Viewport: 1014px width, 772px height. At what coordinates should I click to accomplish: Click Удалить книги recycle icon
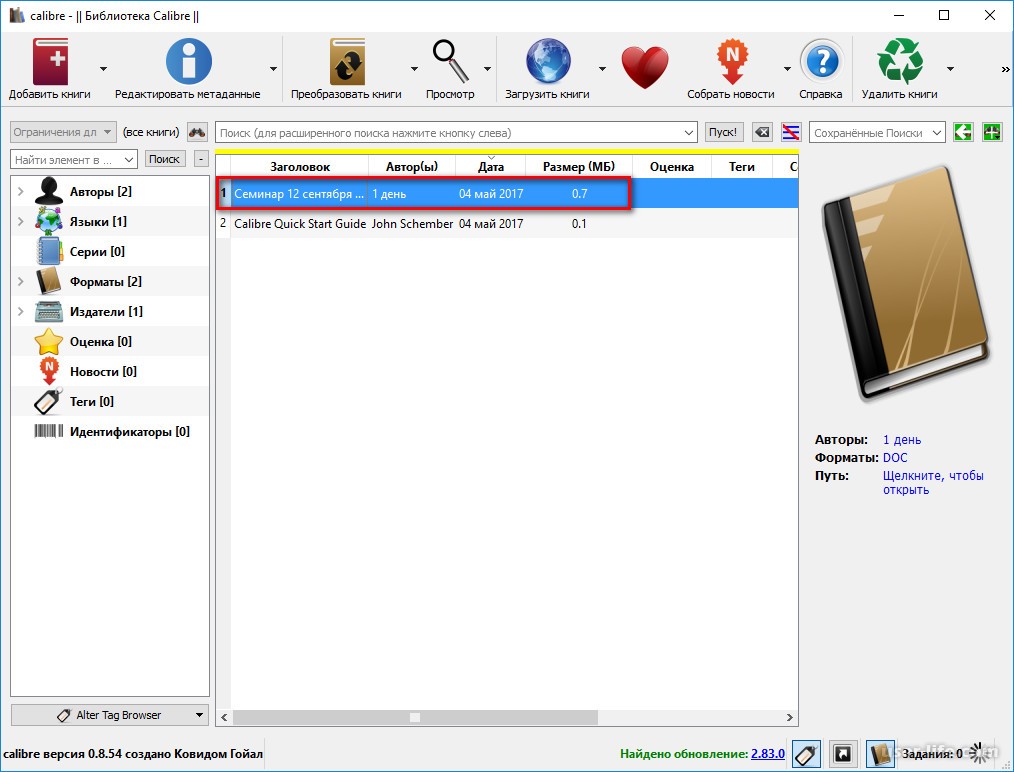click(900, 61)
